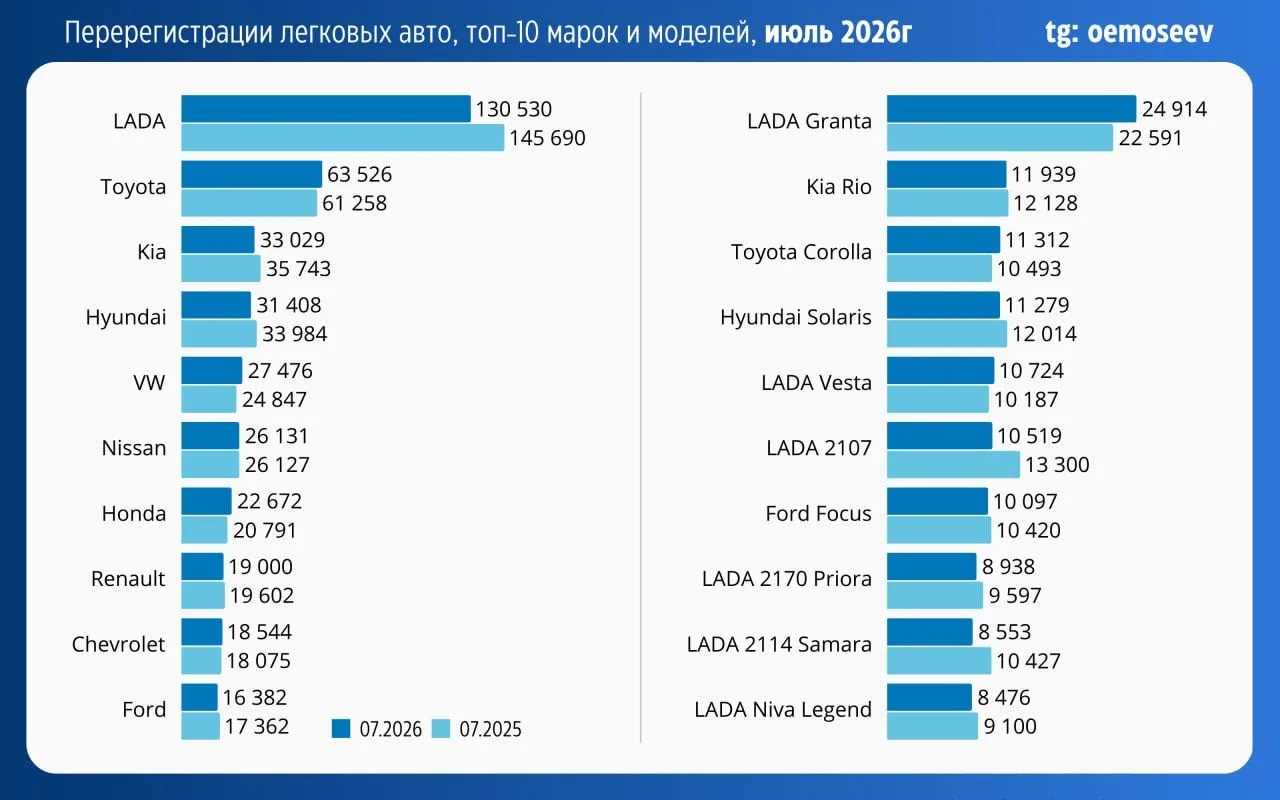
Task: Select the "Chevrolet" brand label
Action: 119,644
